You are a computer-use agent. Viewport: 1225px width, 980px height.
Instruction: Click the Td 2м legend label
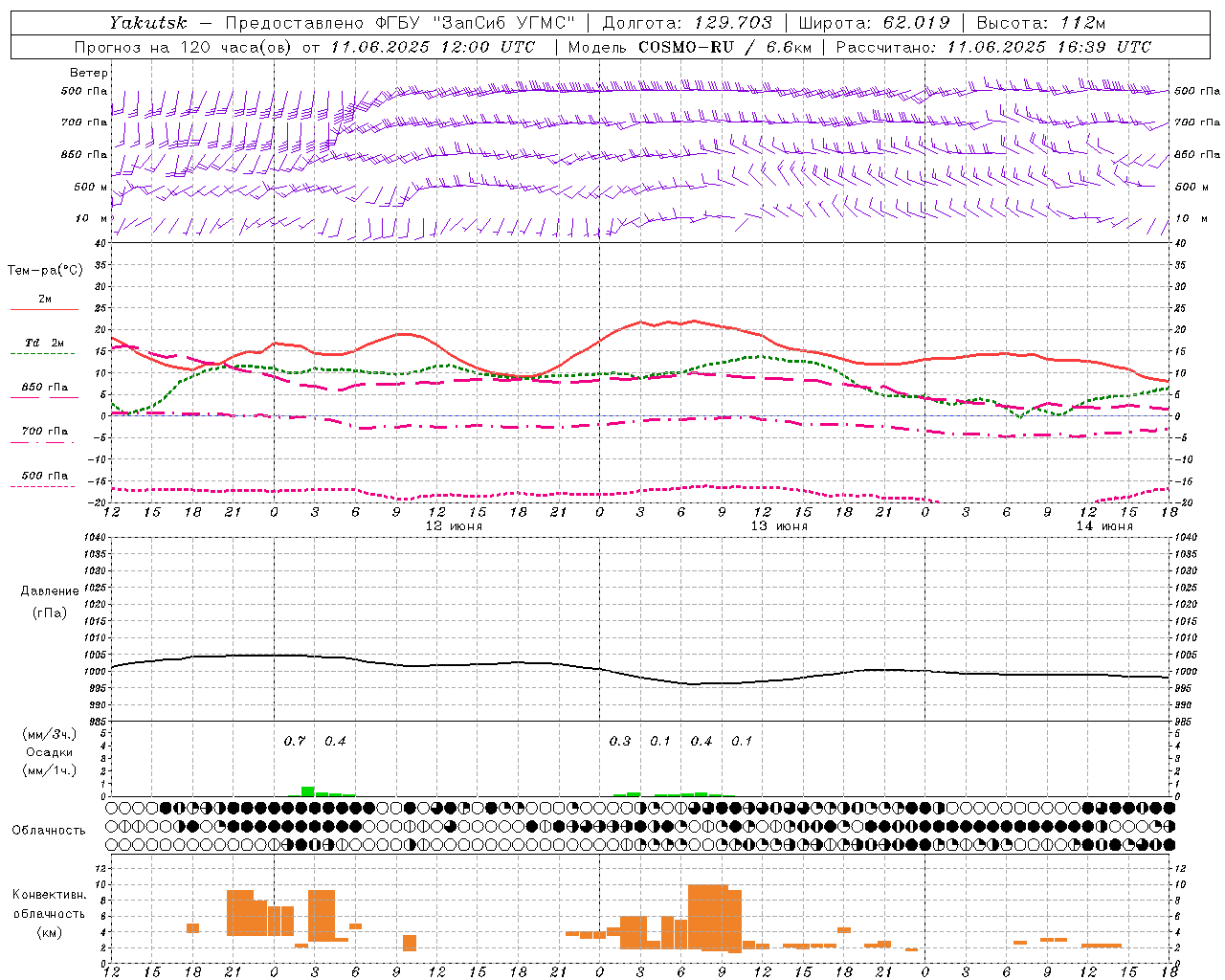(44, 343)
